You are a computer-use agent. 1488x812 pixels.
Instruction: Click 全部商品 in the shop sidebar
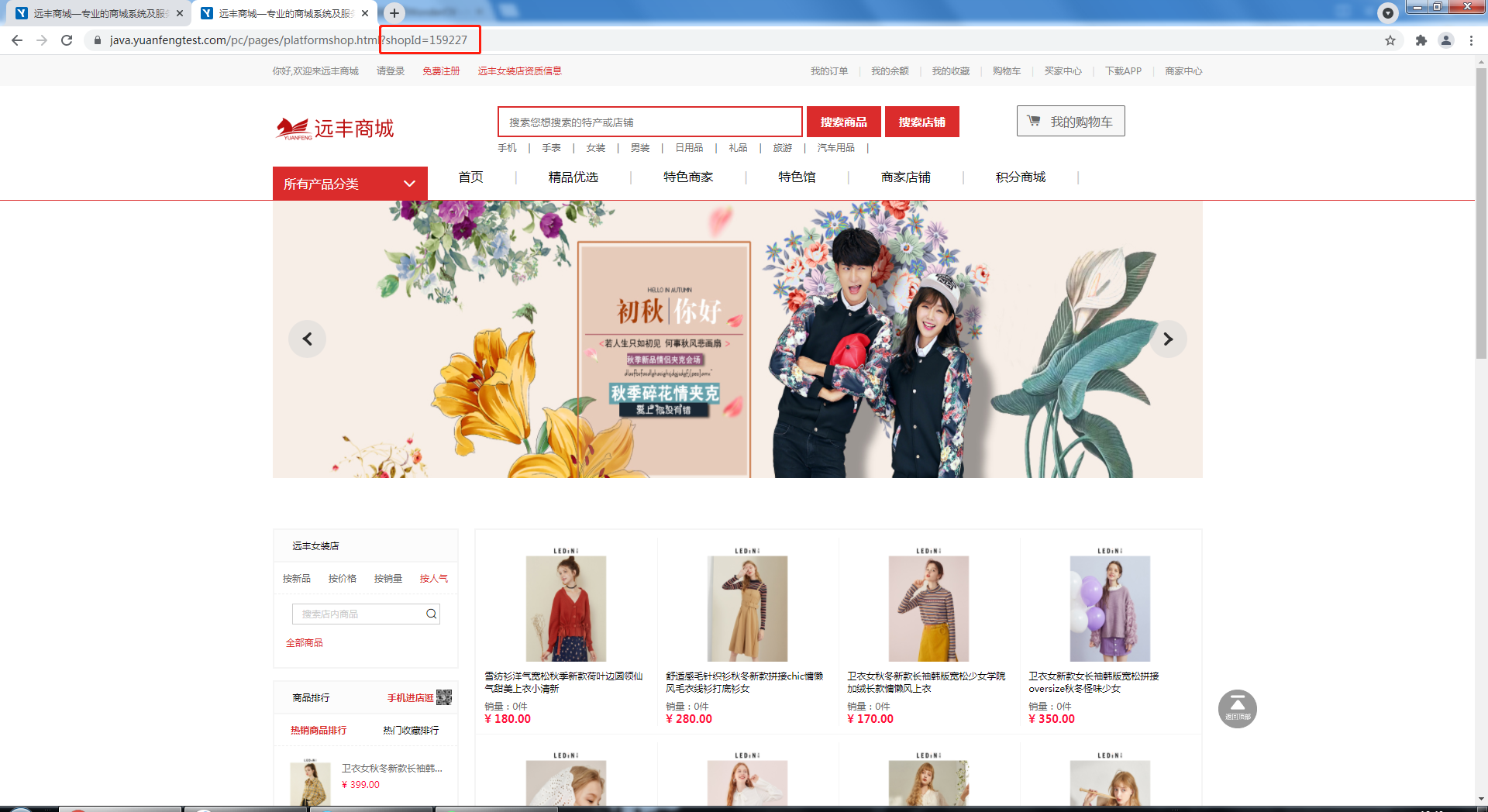click(304, 643)
